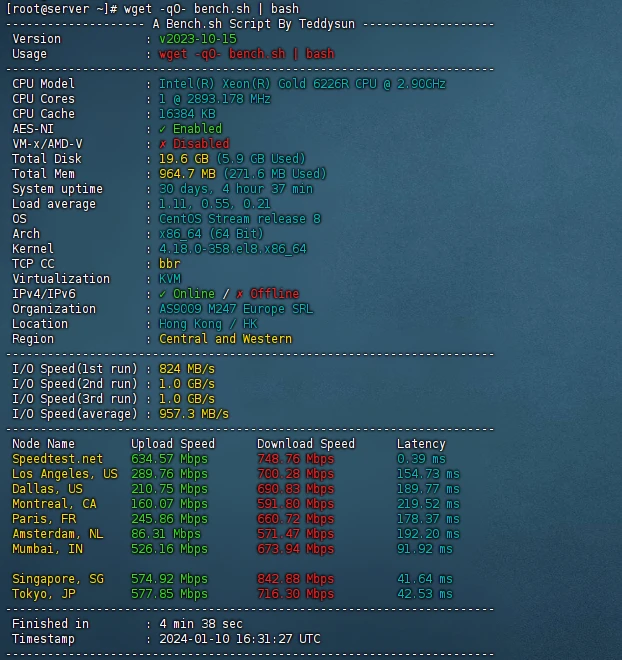Click the bbr TCP CC value

(170, 264)
